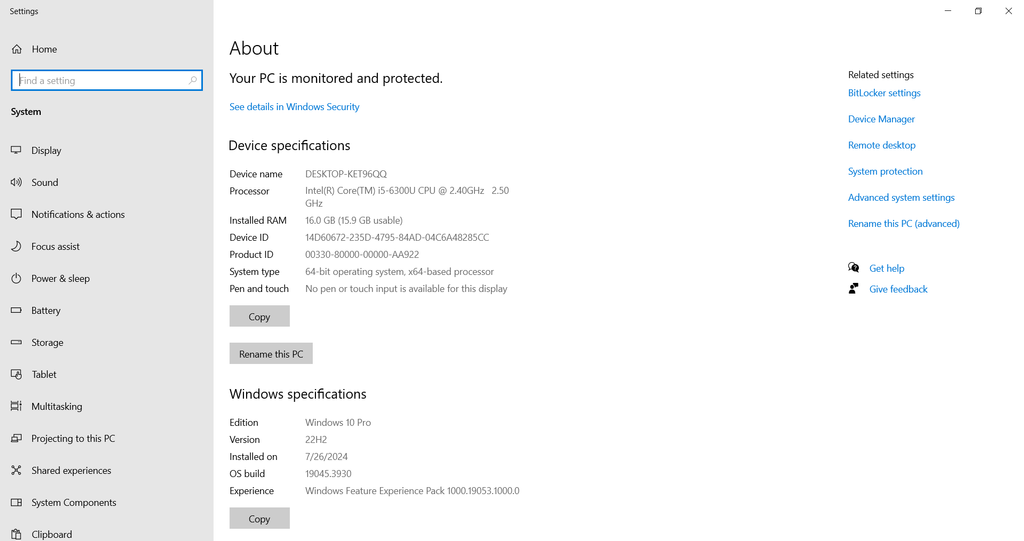Screen dimensions: 1024x541
Task: Click the Power & sleep icon
Action: [x=16, y=278]
